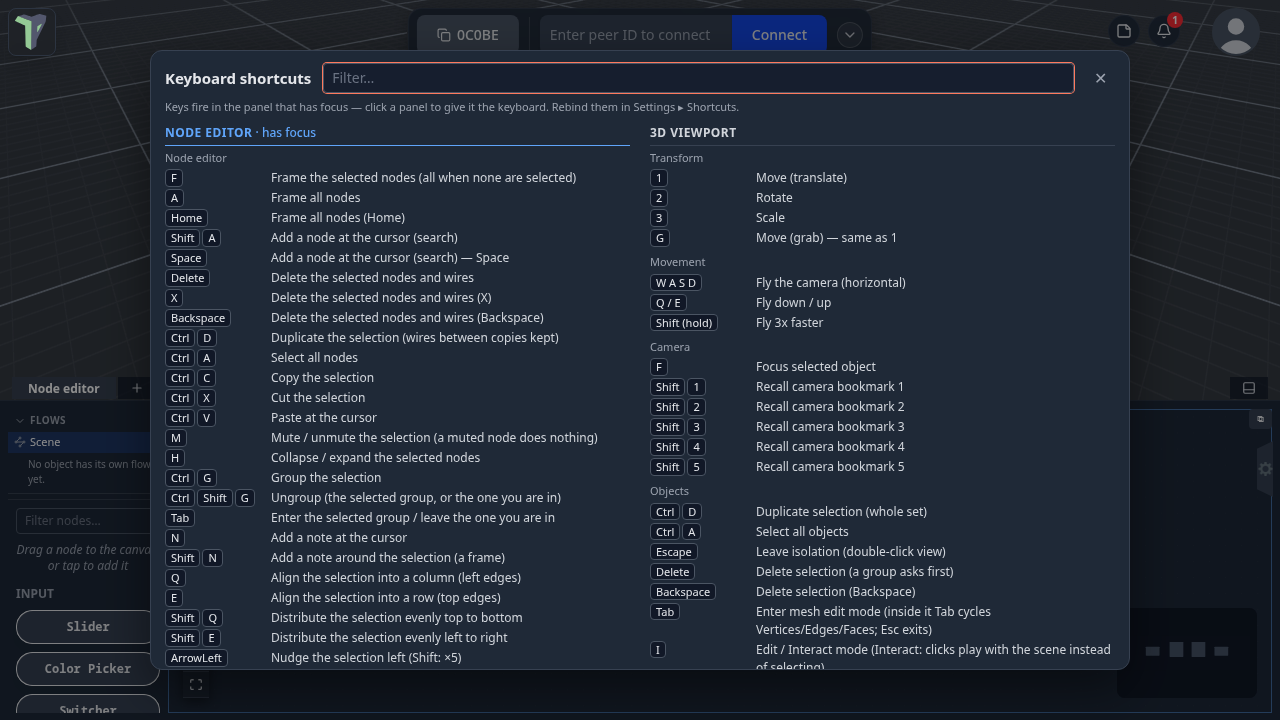The width and height of the screenshot is (1280, 720).
Task: Select the Scene flow item
Action: coord(80,442)
